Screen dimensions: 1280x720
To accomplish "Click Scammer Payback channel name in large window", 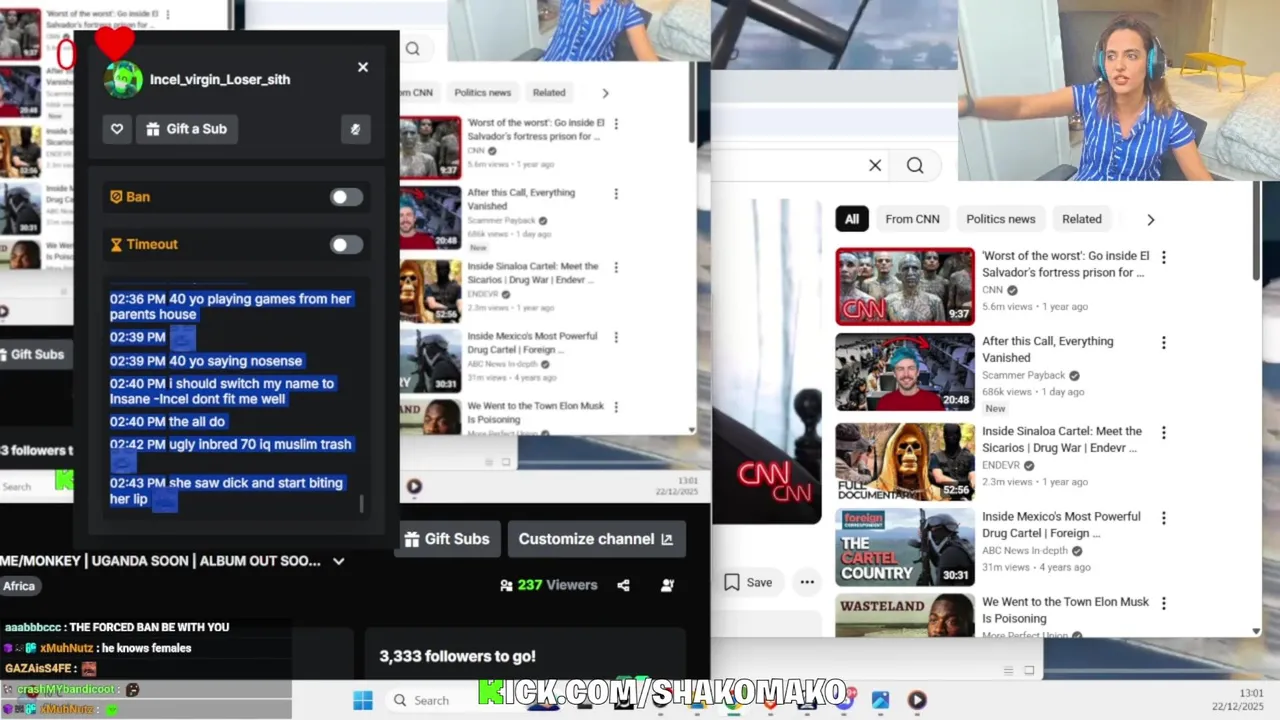I will [x=1023, y=375].
